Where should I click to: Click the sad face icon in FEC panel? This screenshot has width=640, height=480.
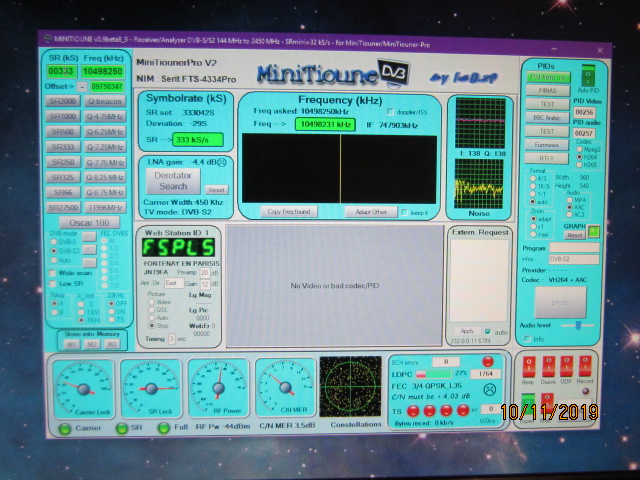pos(489,389)
